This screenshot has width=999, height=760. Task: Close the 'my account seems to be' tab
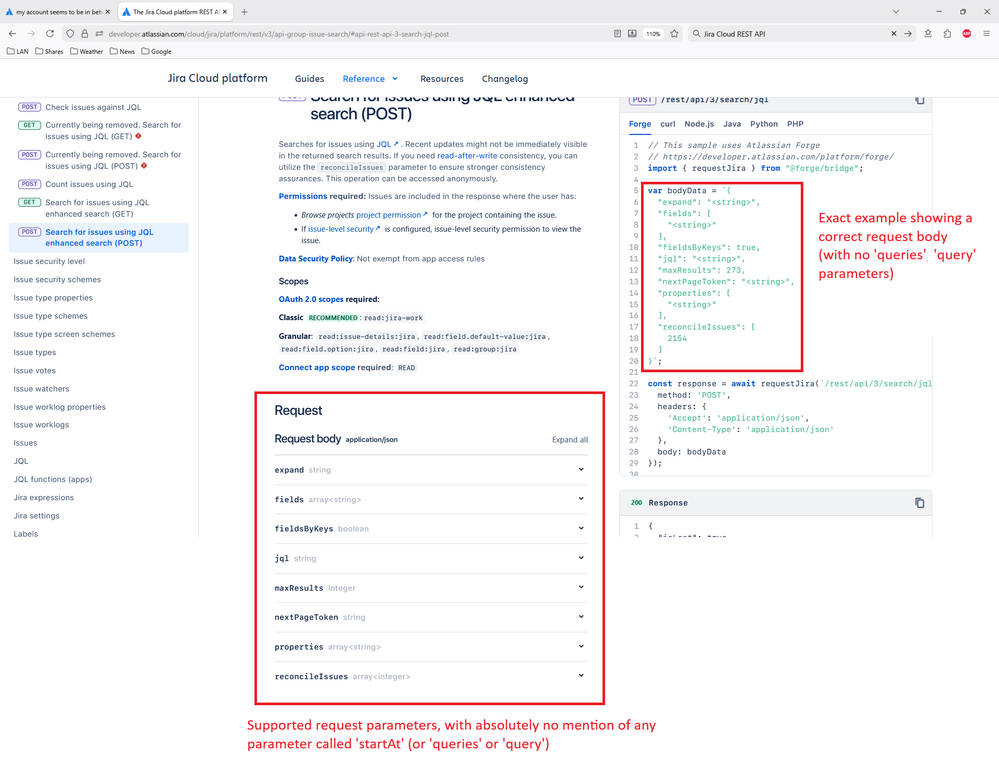coord(108,11)
